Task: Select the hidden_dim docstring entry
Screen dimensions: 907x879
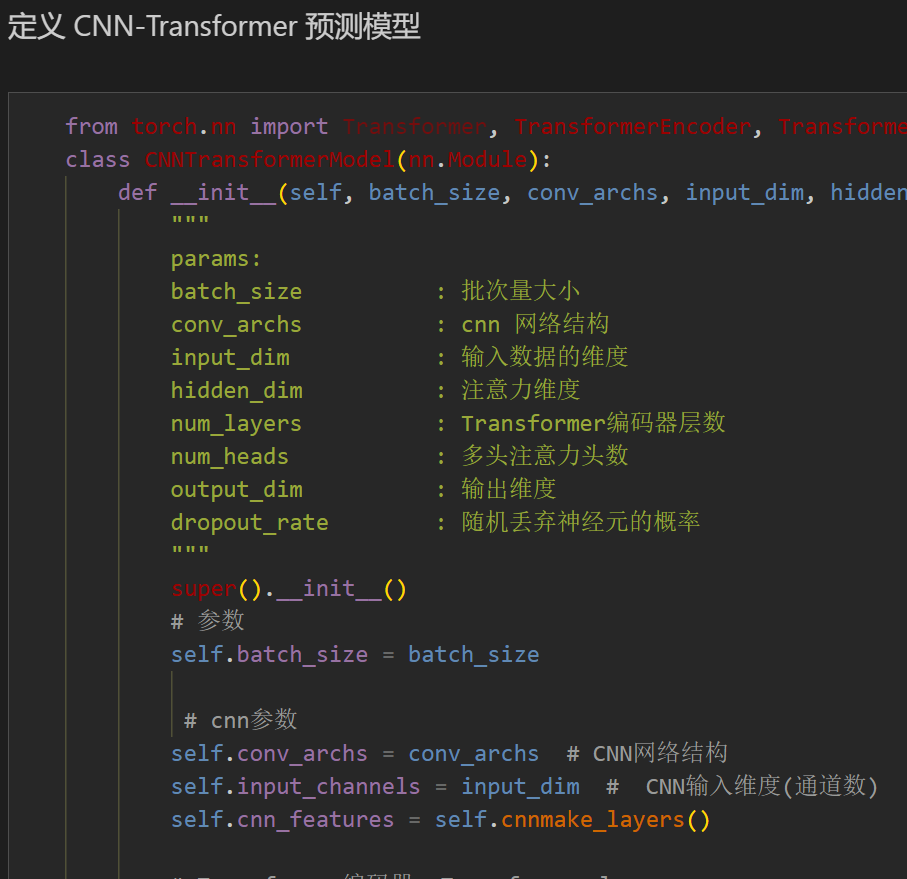Action: 236,390
